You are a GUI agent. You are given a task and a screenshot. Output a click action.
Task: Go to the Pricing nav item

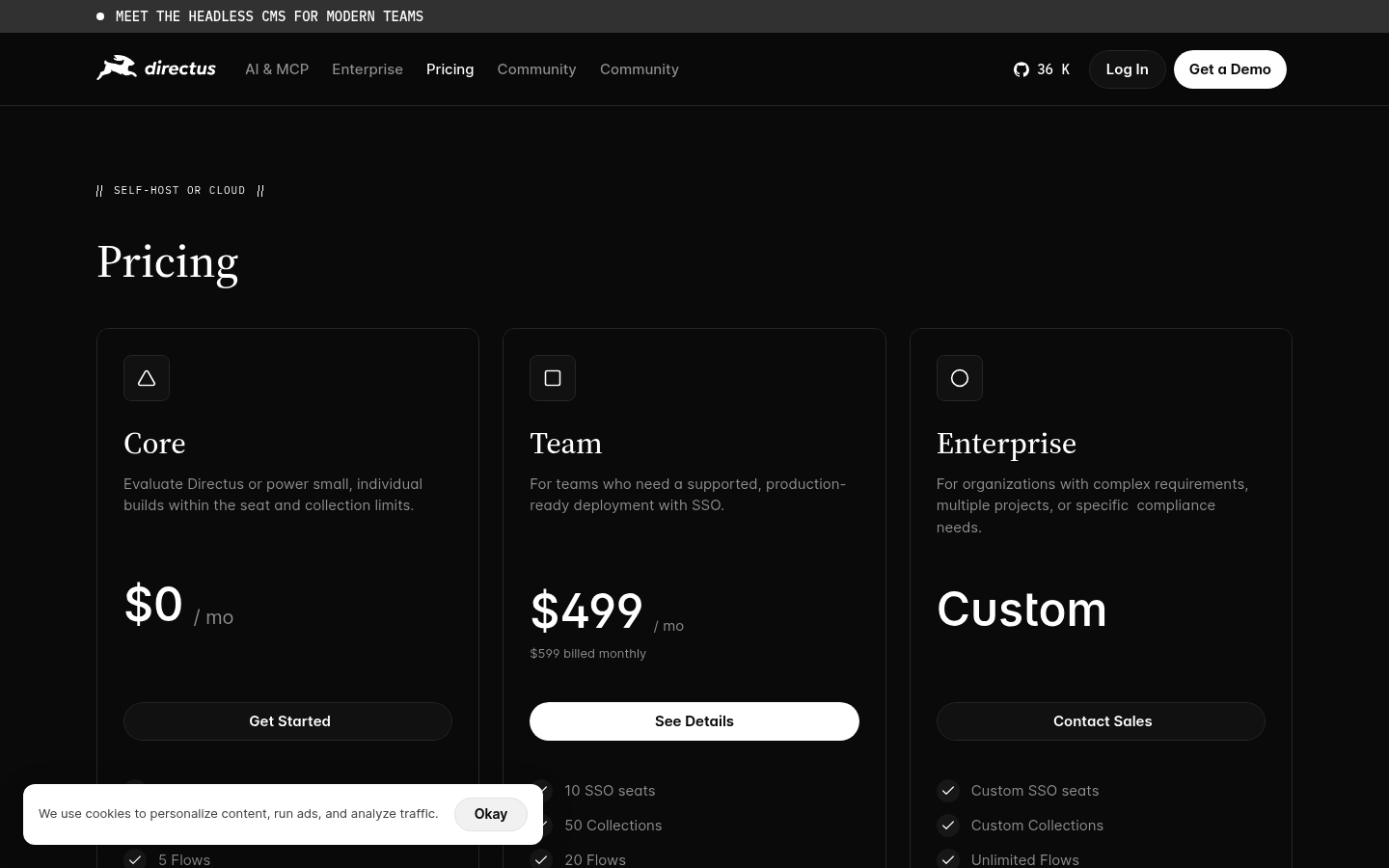[449, 69]
